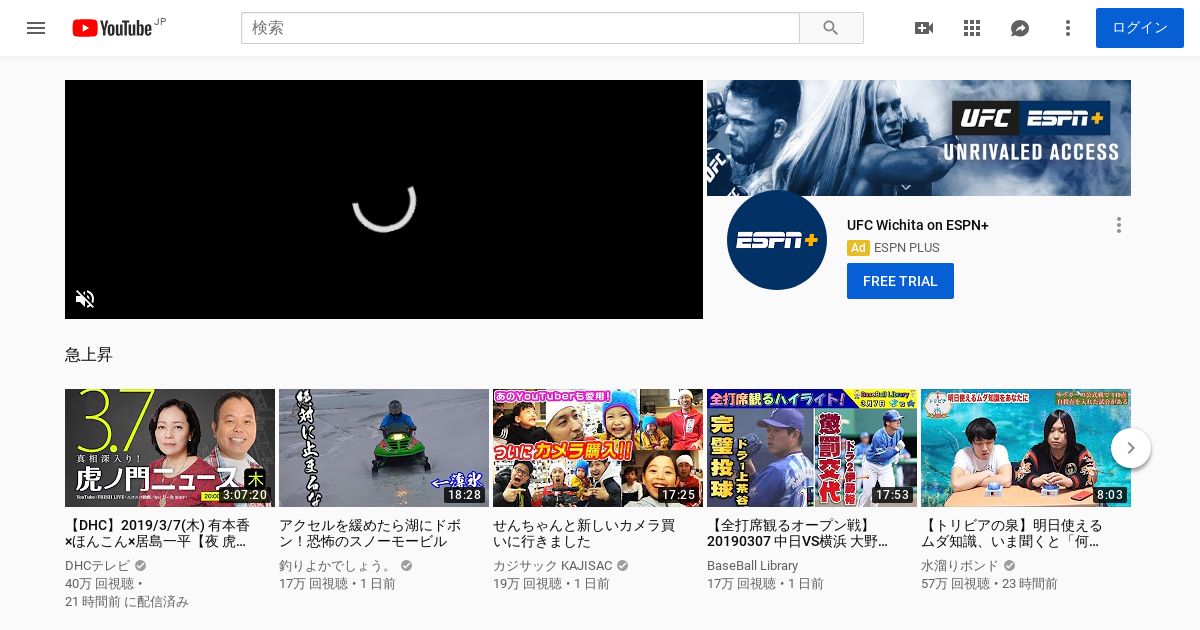Click the loading video player area
The height and width of the screenshot is (630, 1200).
tap(384, 199)
